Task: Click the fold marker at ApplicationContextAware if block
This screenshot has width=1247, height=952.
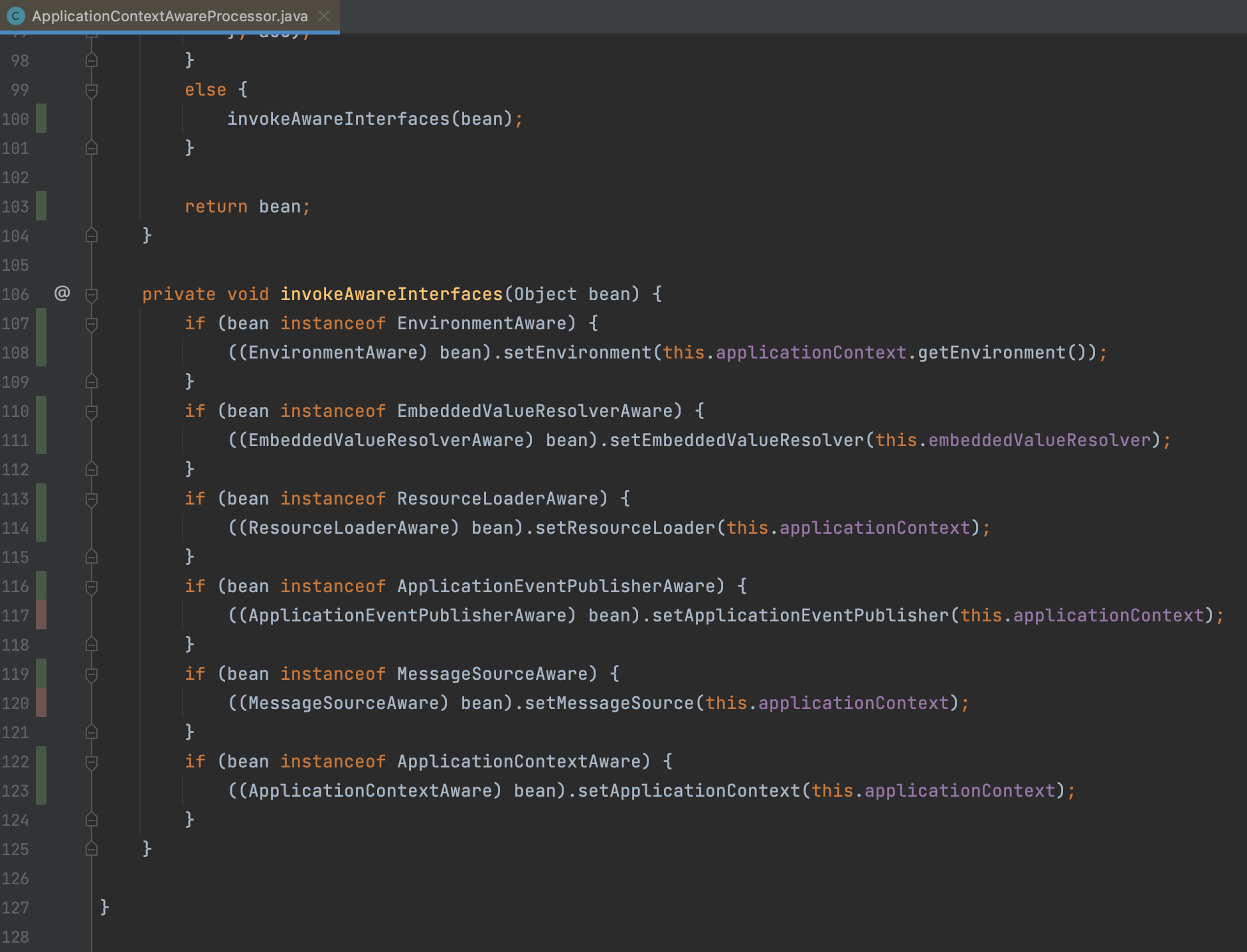Action: point(92,761)
